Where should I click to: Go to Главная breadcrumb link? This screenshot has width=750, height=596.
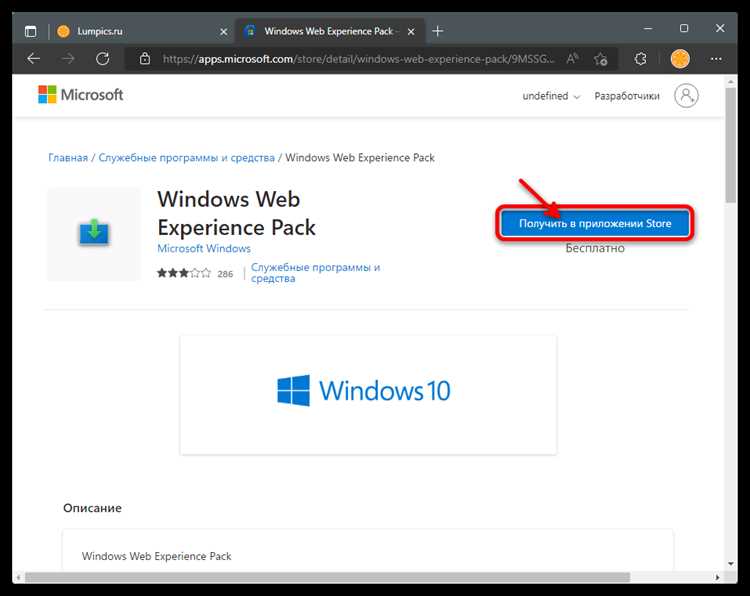[68, 158]
